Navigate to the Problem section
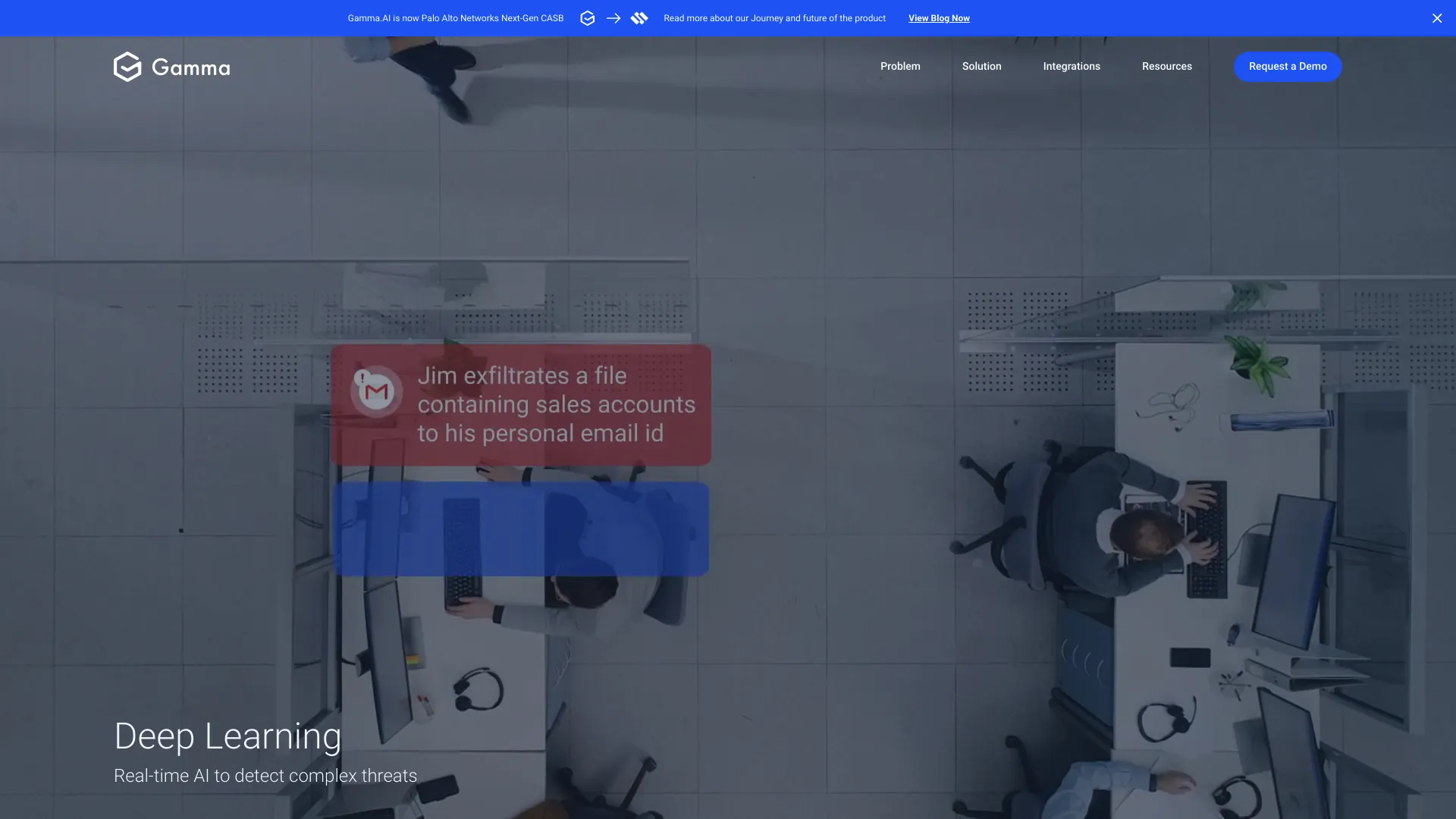Viewport: 1456px width, 819px height. pos(899,66)
